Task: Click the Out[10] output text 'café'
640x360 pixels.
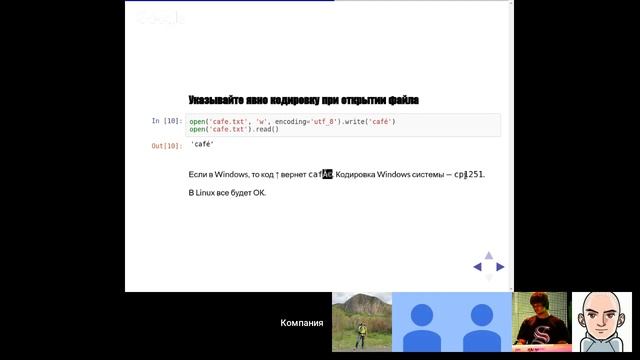Action: pyautogui.click(x=202, y=144)
